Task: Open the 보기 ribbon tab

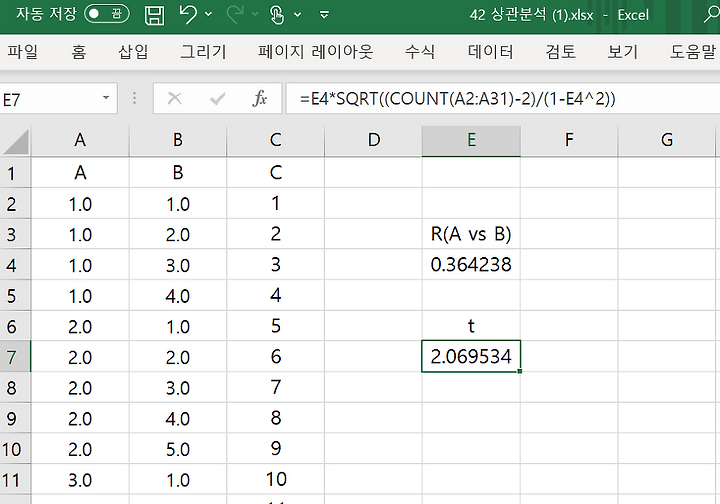Action: [x=623, y=51]
